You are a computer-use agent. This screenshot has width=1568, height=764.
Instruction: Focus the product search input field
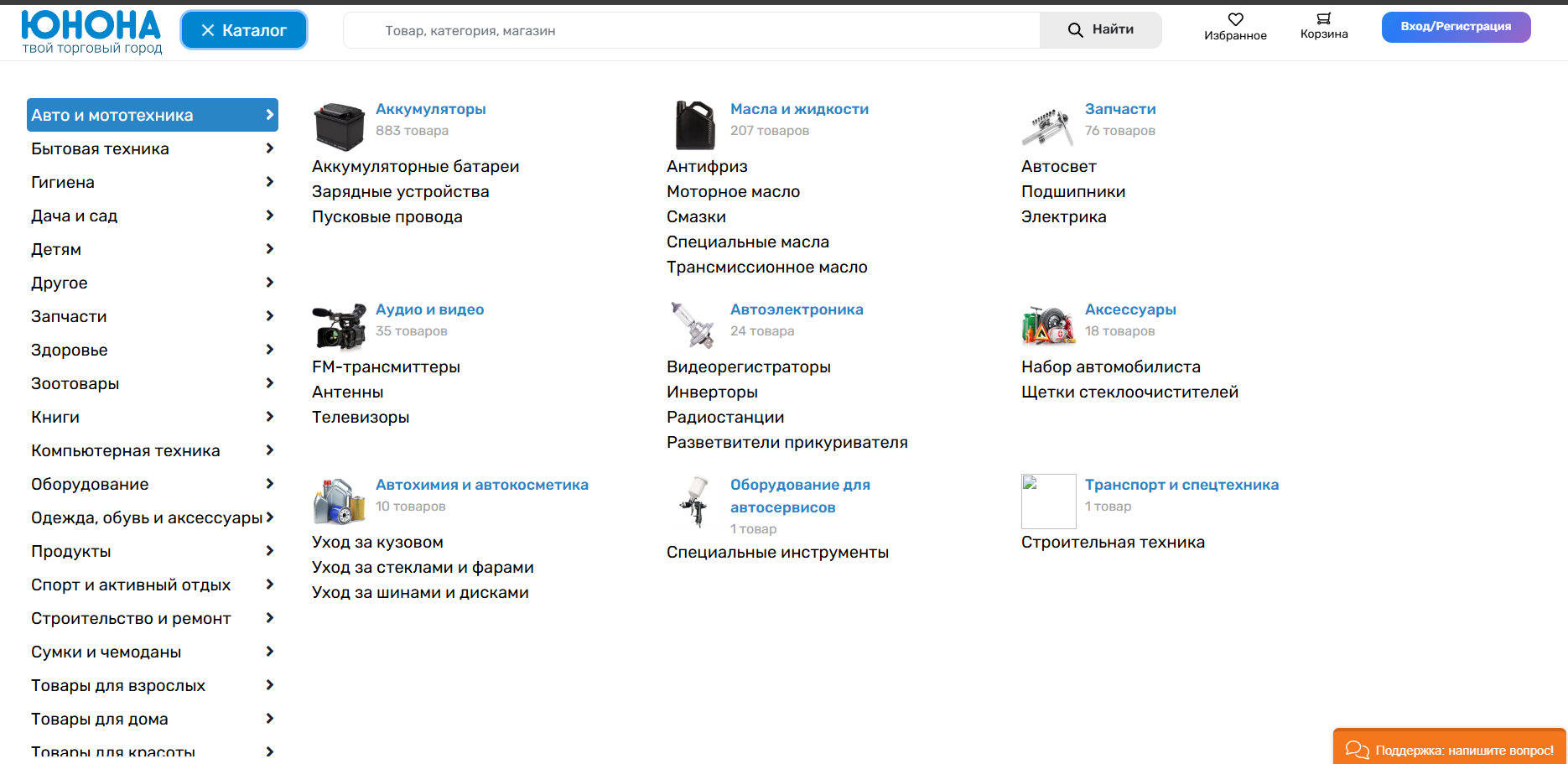click(691, 30)
